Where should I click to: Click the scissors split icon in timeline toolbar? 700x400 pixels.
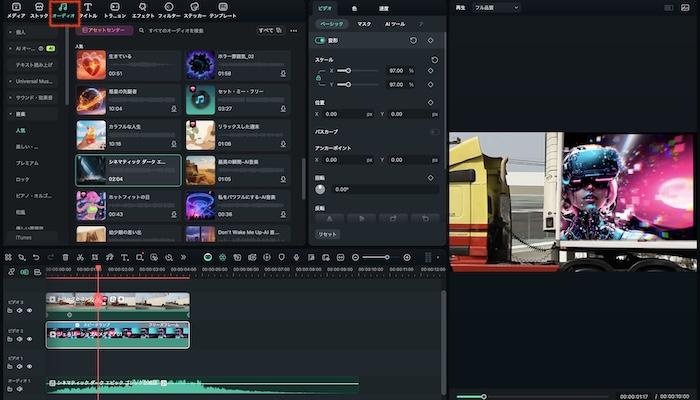tap(80, 257)
